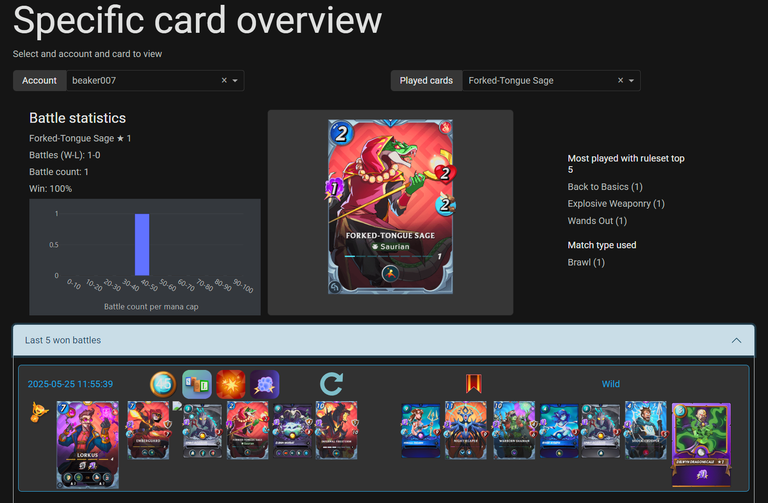Select the Lorkus summoner card
Image resolution: width=768 pixels, height=503 pixels.
pos(88,445)
